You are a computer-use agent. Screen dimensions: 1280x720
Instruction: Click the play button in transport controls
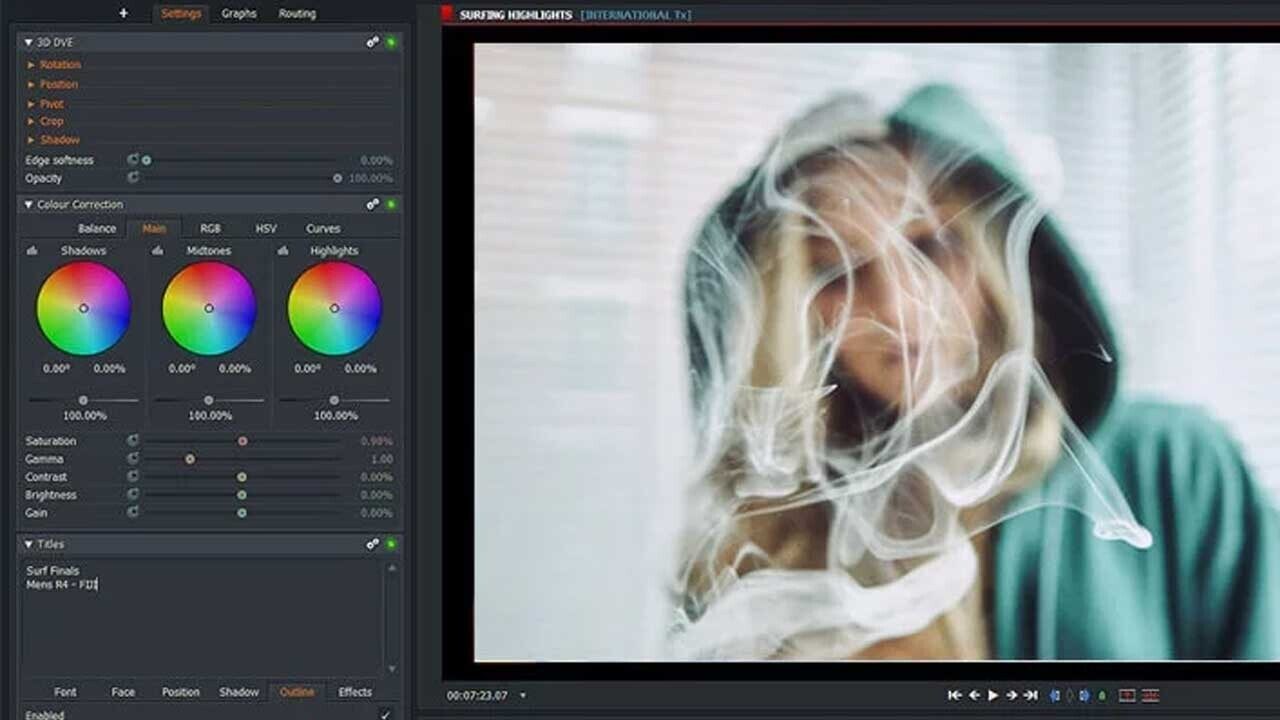point(993,694)
